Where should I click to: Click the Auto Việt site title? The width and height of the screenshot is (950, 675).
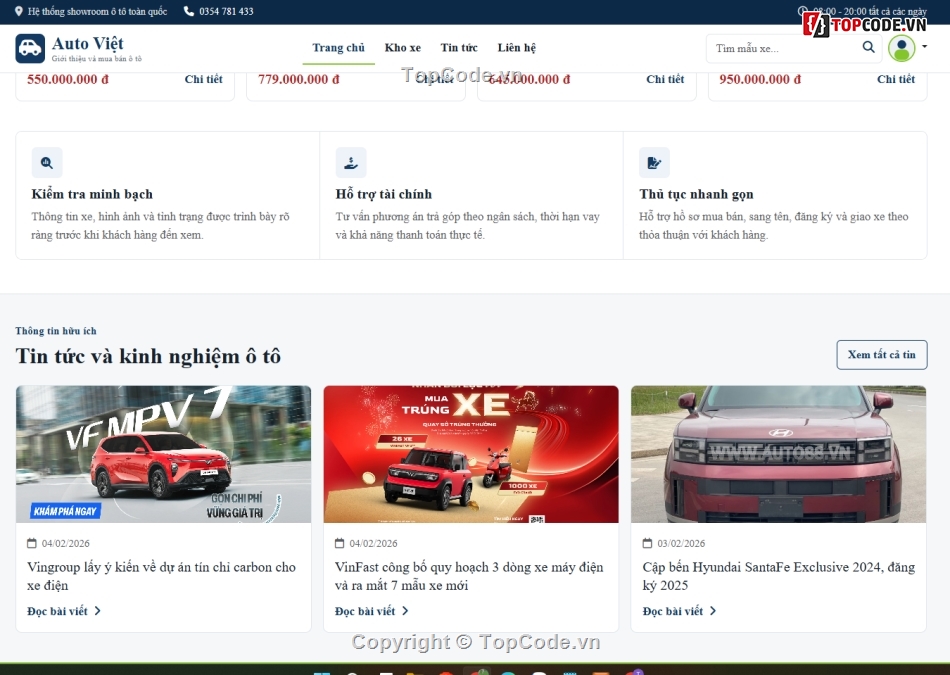coord(88,44)
